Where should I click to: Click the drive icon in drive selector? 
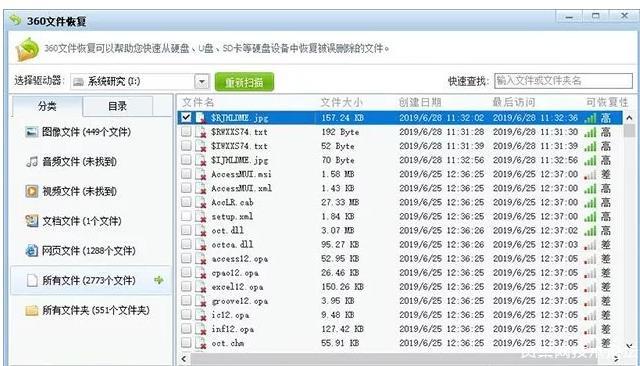(x=78, y=82)
